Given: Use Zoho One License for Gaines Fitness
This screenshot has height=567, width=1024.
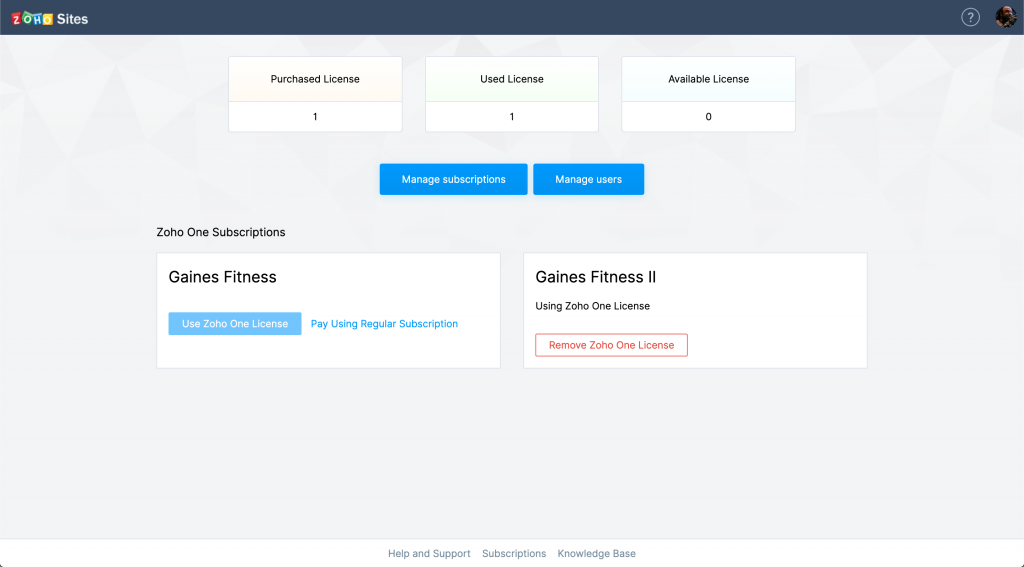Looking at the screenshot, I should [235, 324].
